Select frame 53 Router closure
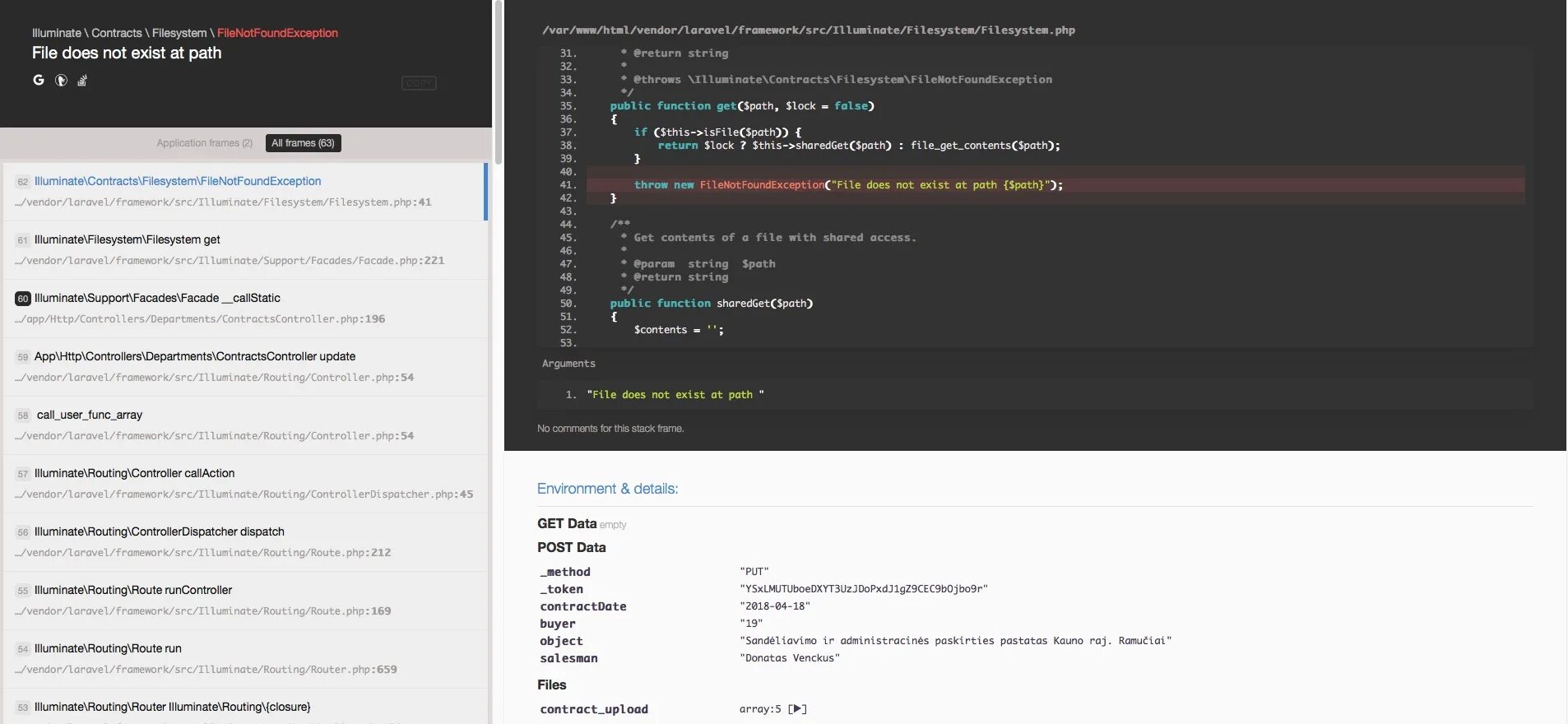Screen dimensions: 1568x724 (x=244, y=707)
